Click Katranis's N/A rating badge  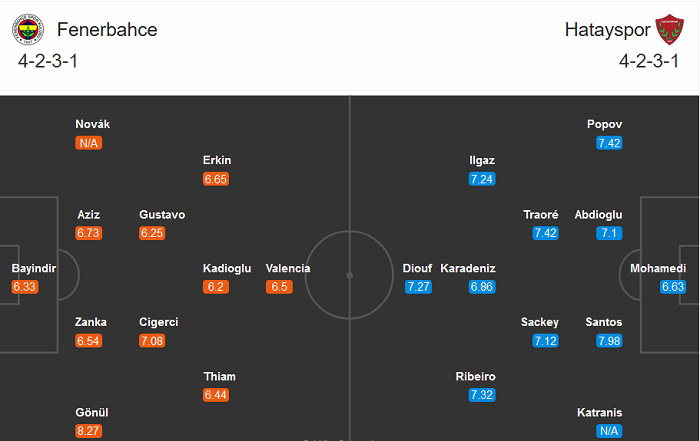point(606,431)
